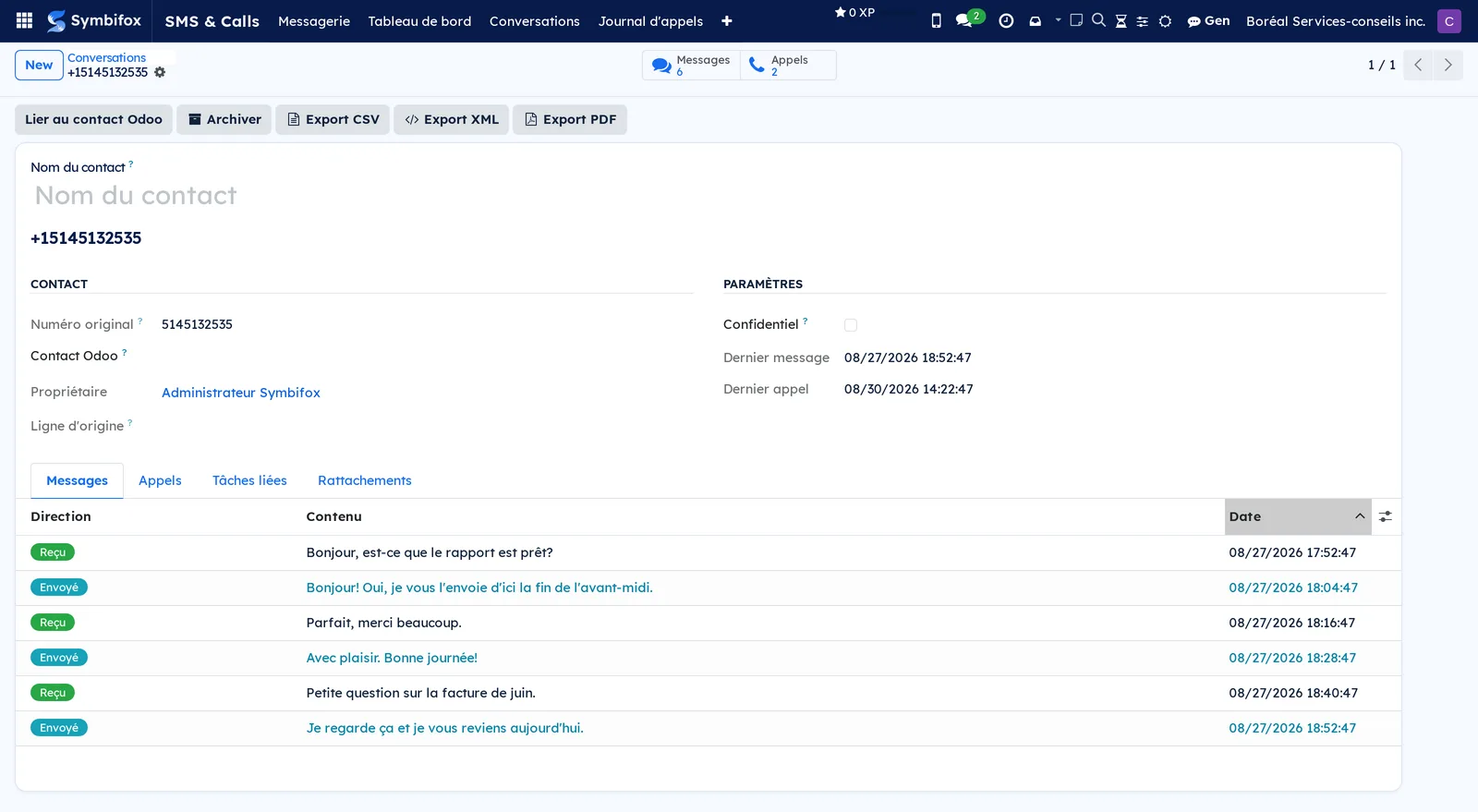Open the chat messages icon with badge 2
The width and height of the screenshot is (1478, 812).
(969, 18)
